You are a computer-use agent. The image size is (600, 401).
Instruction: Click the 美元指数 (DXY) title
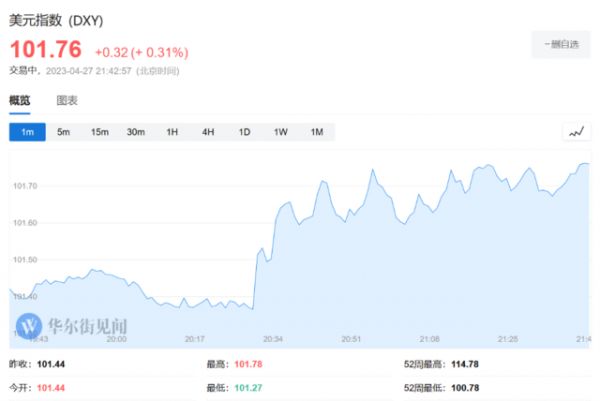point(56,20)
